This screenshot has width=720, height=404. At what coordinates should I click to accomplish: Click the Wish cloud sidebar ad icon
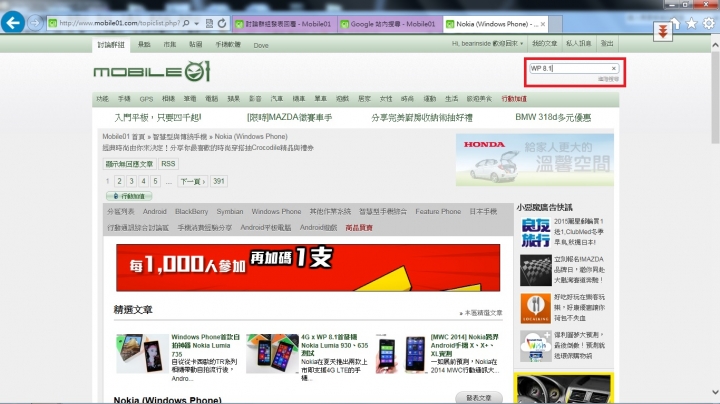[536, 347]
